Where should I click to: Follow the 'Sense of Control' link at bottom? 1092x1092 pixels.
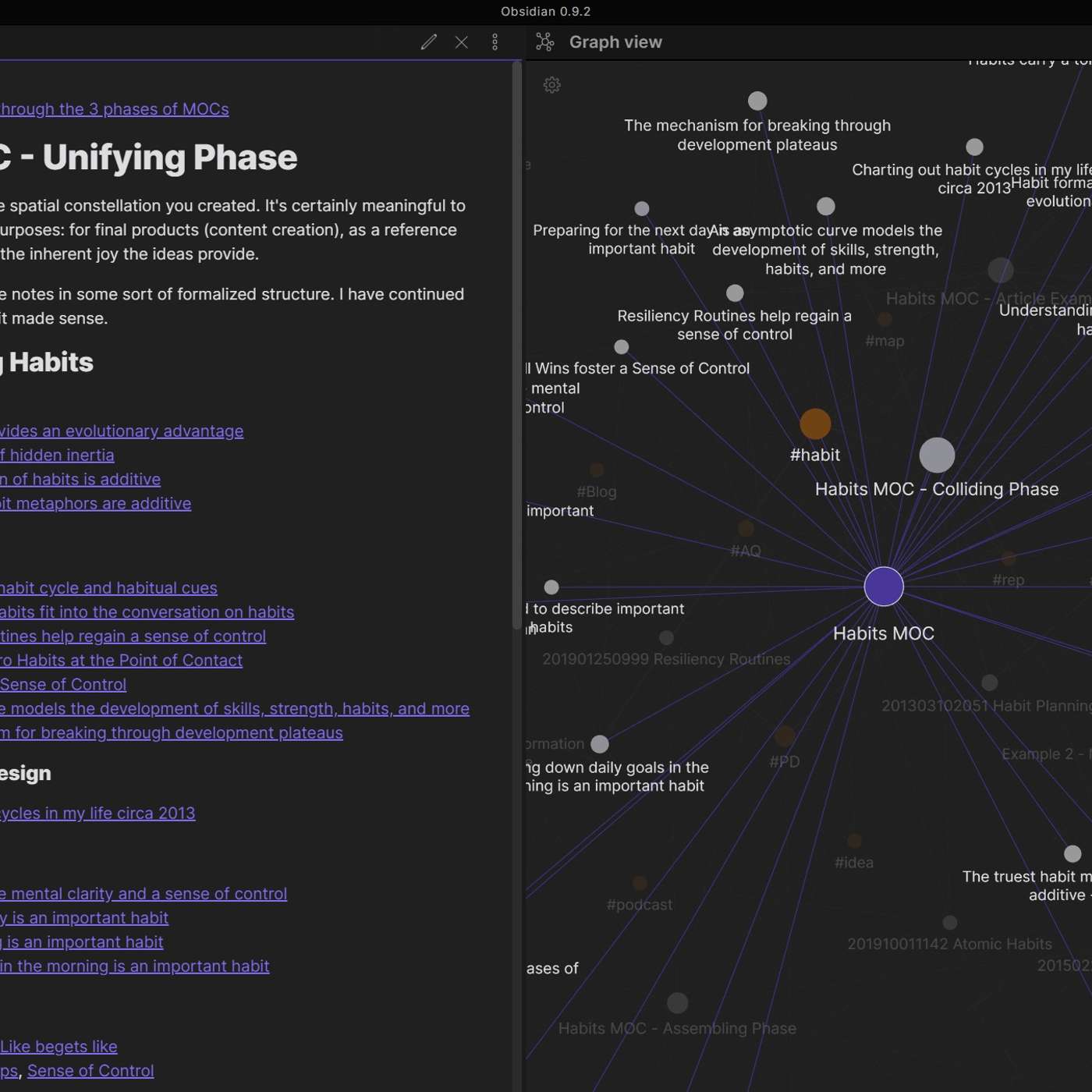coord(90,1070)
